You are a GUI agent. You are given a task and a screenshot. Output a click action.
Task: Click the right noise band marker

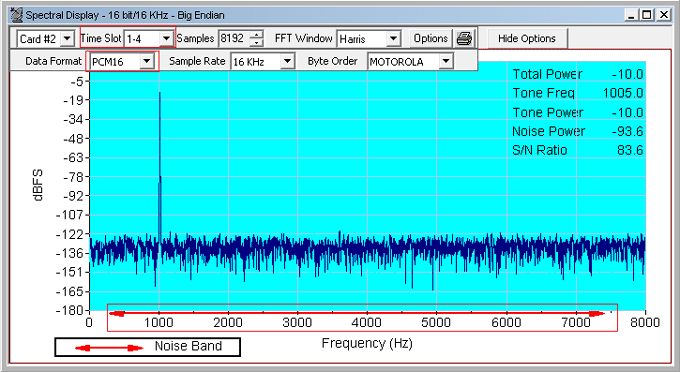(597, 313)
